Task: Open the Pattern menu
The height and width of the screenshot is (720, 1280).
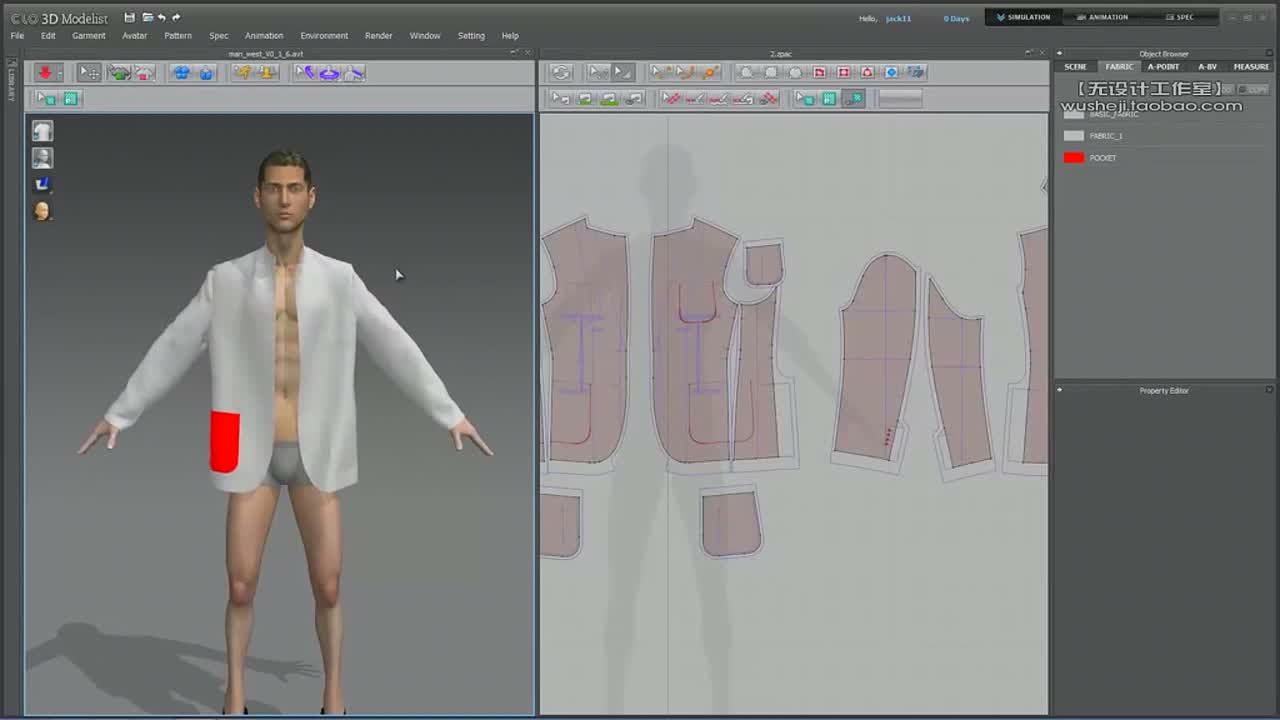Action: coord(178,36)
